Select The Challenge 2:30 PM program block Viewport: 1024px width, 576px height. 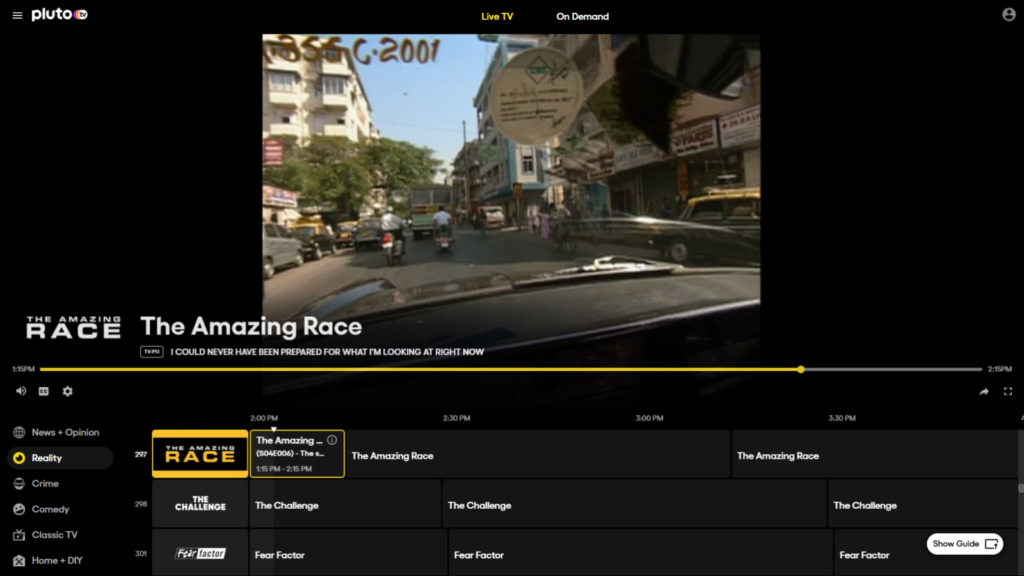pos(634,504)
